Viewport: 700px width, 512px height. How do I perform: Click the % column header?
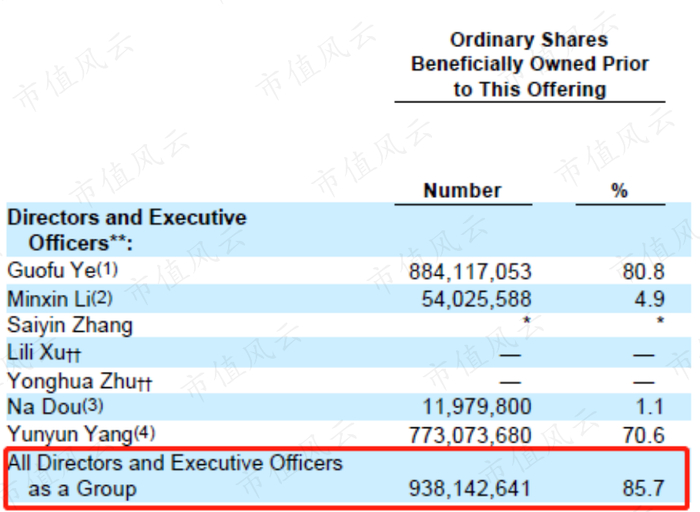point(620,190)
